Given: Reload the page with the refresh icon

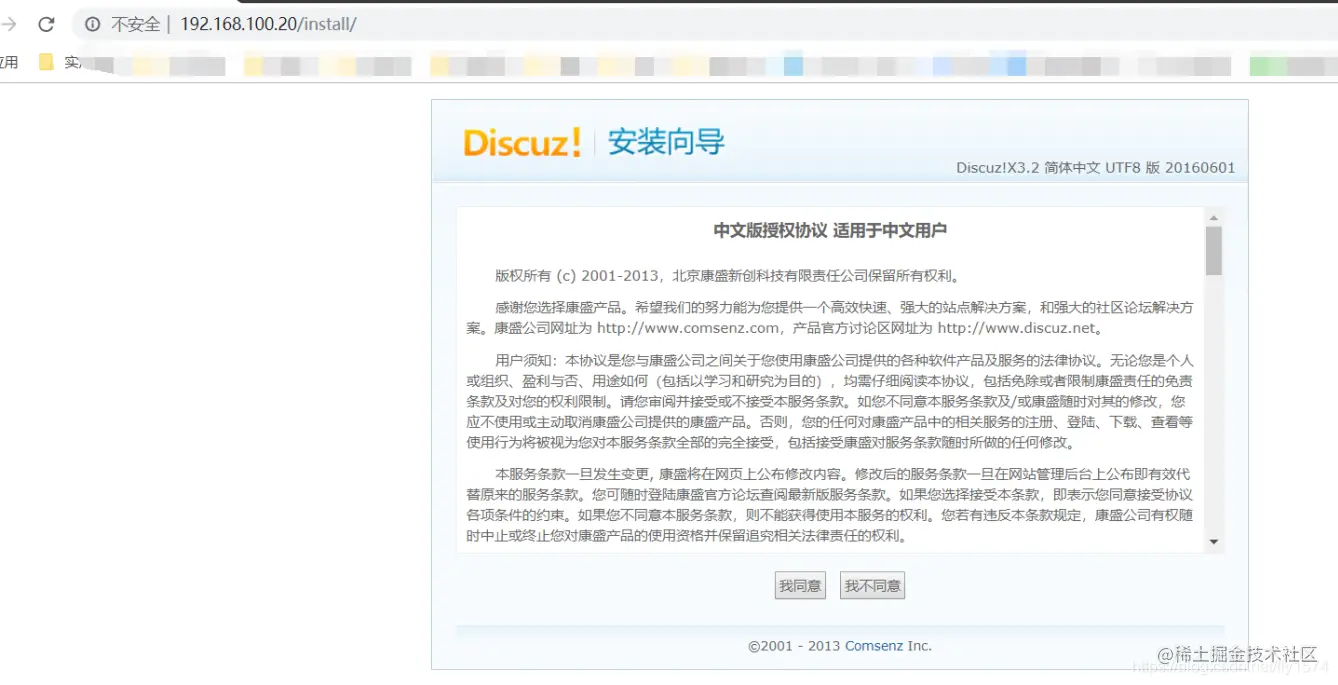Looking at the screenshot, I should tap(46, 24).
